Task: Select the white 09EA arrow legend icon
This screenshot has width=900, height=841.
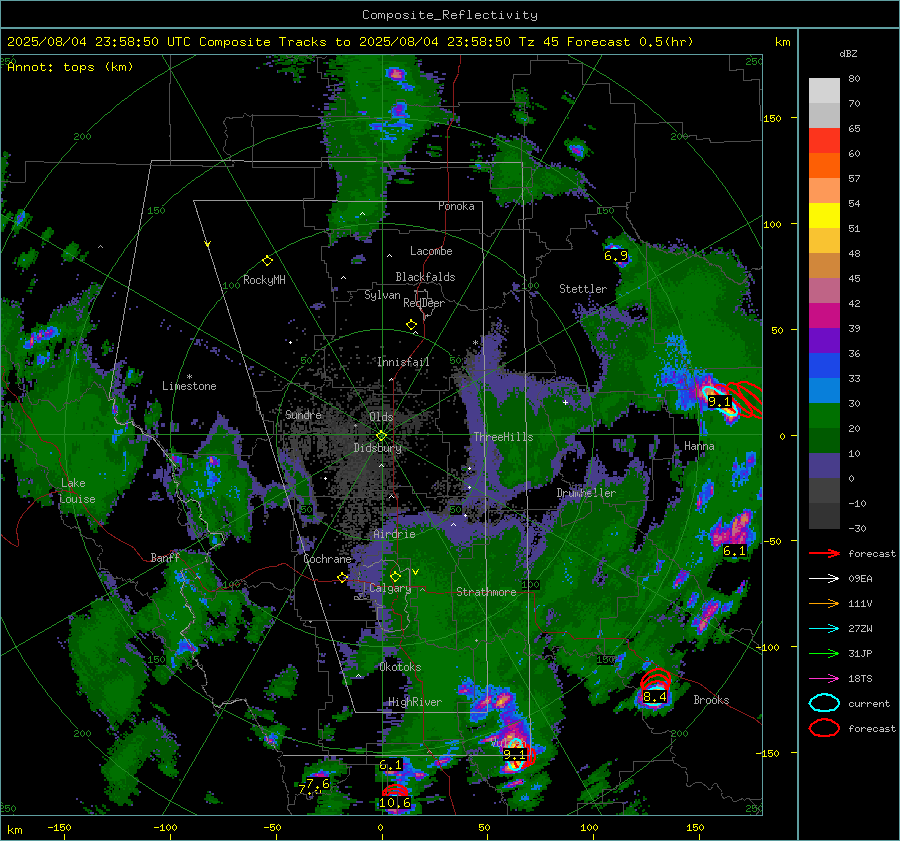Action: [x=824, y=578]
